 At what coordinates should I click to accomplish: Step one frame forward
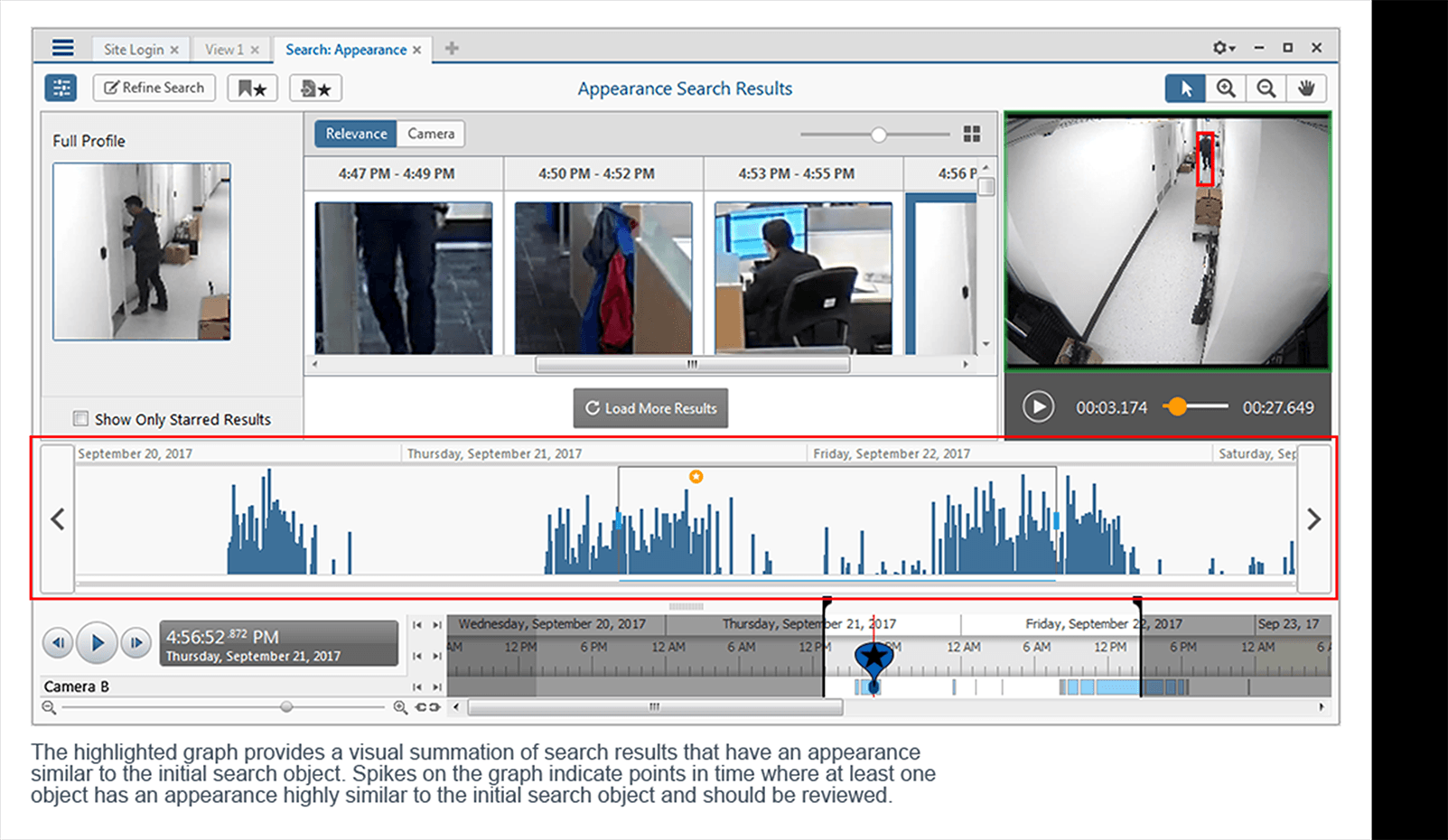tap(135, 643)
